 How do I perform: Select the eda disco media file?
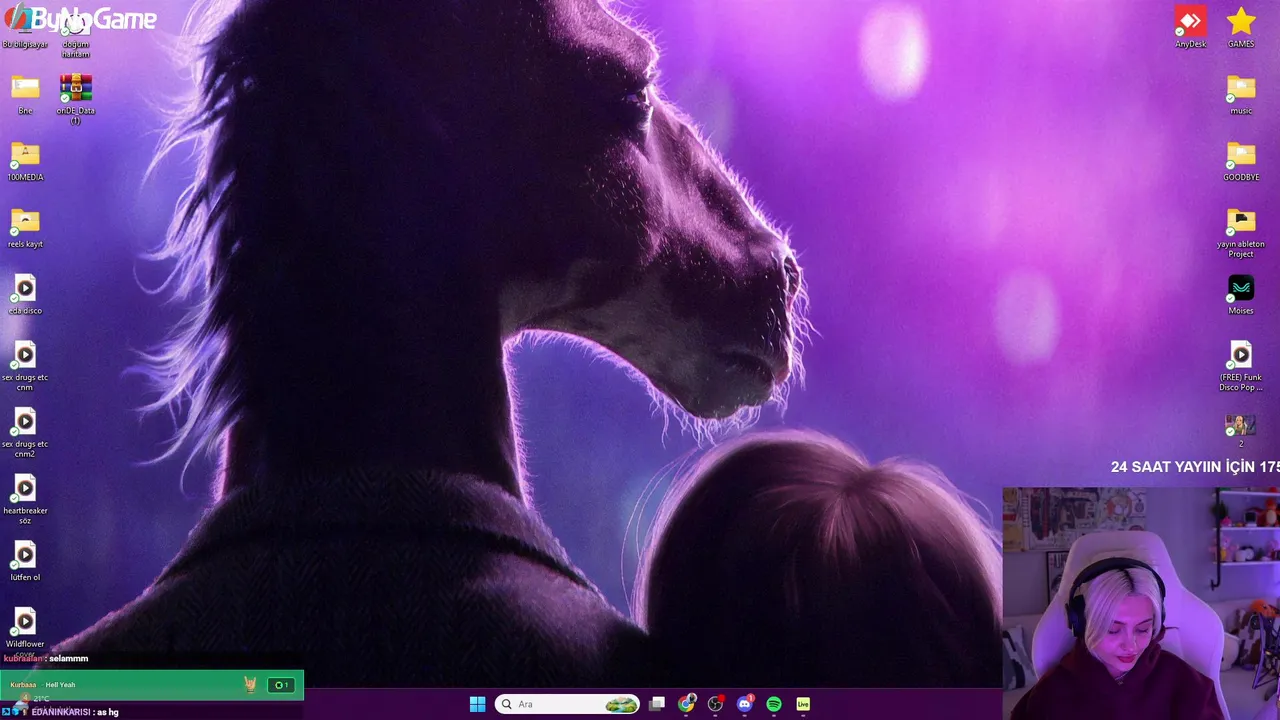click(x=25, y=295)
